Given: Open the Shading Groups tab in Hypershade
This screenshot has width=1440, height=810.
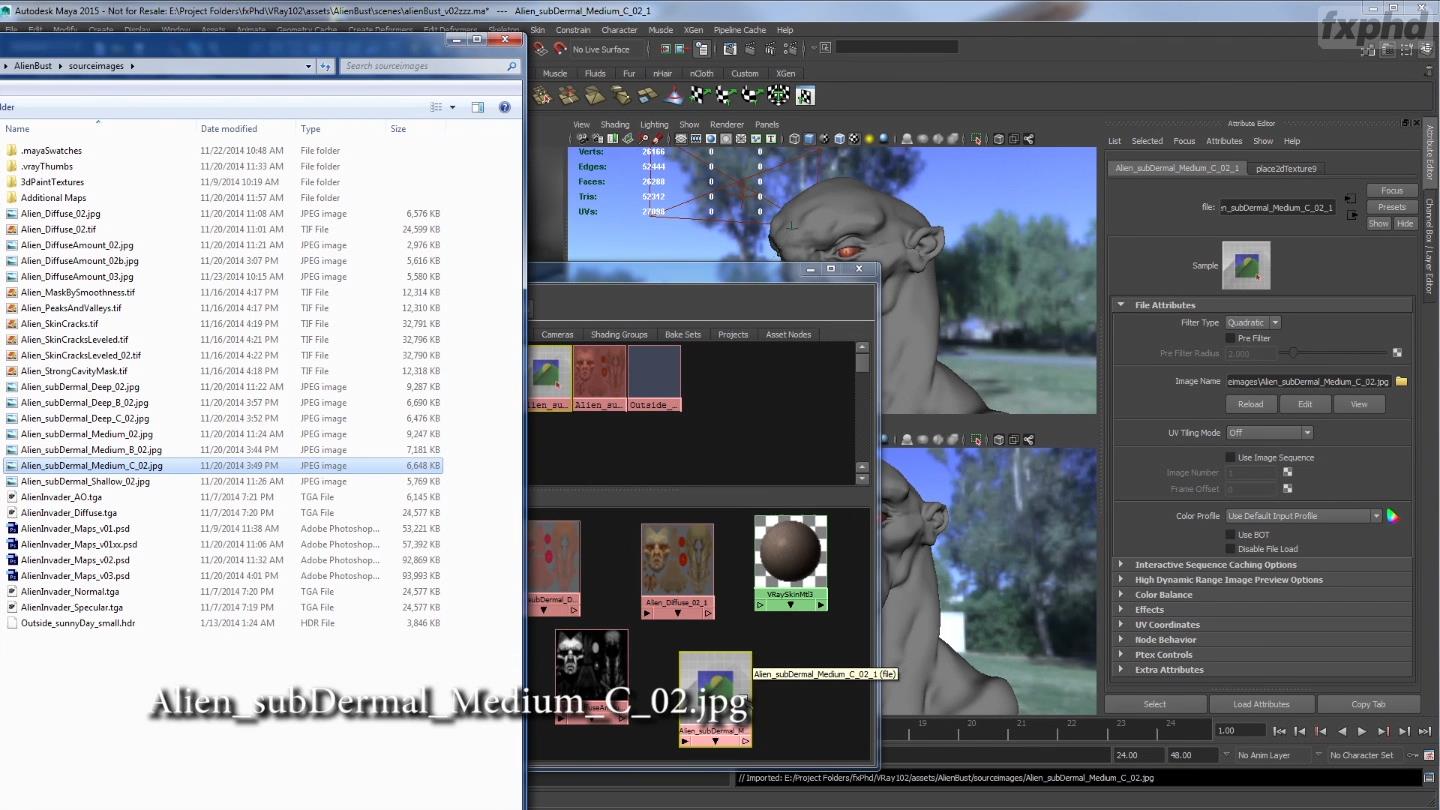Looking at the screenshot, I should coord(619,334).
